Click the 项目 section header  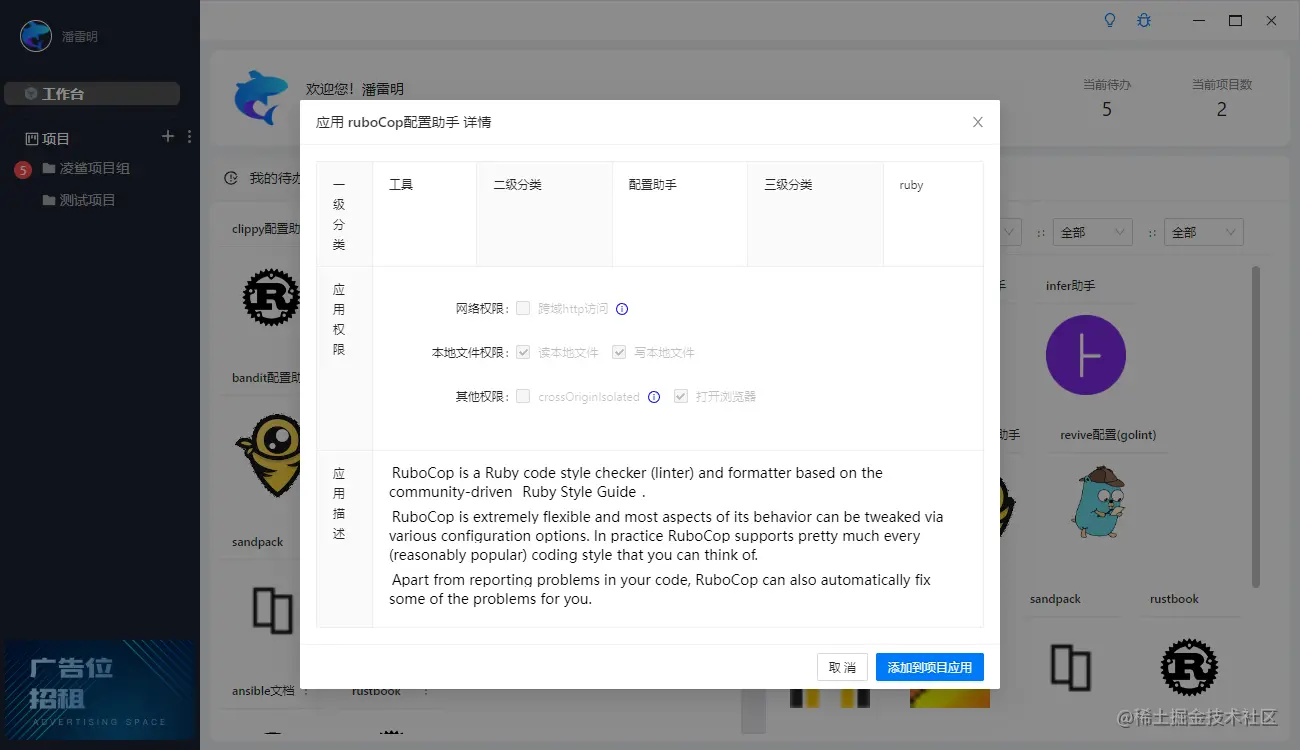[x=47, y=138]
